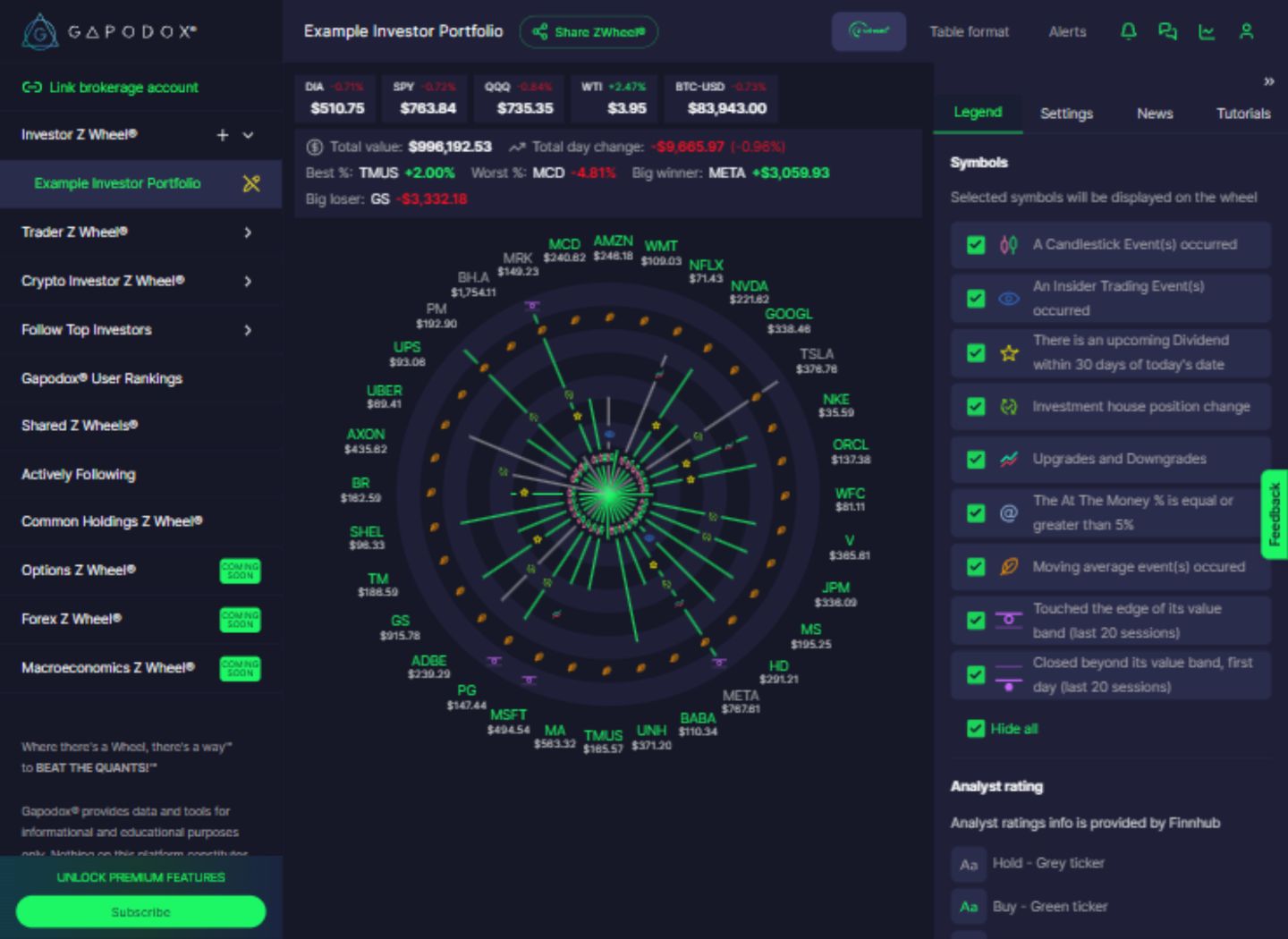This screenshot has height=939, width=1288.
Task: Toggle Investment house position change checkbox
Action: [x=976, y=407]
